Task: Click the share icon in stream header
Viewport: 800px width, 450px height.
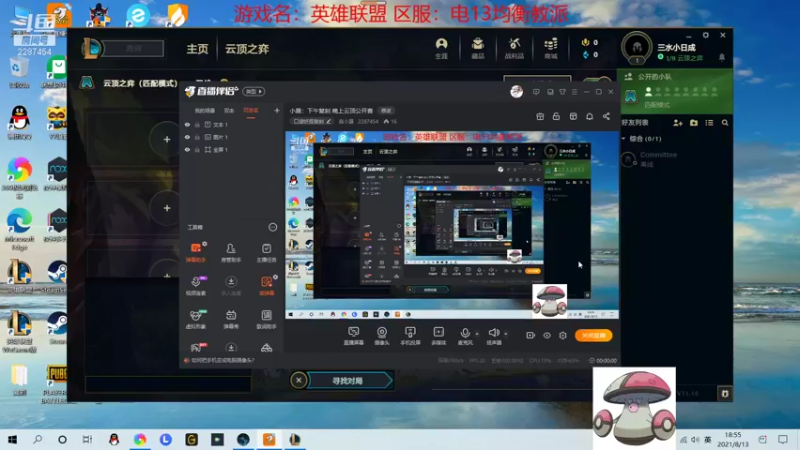Action: pos(606,116)
